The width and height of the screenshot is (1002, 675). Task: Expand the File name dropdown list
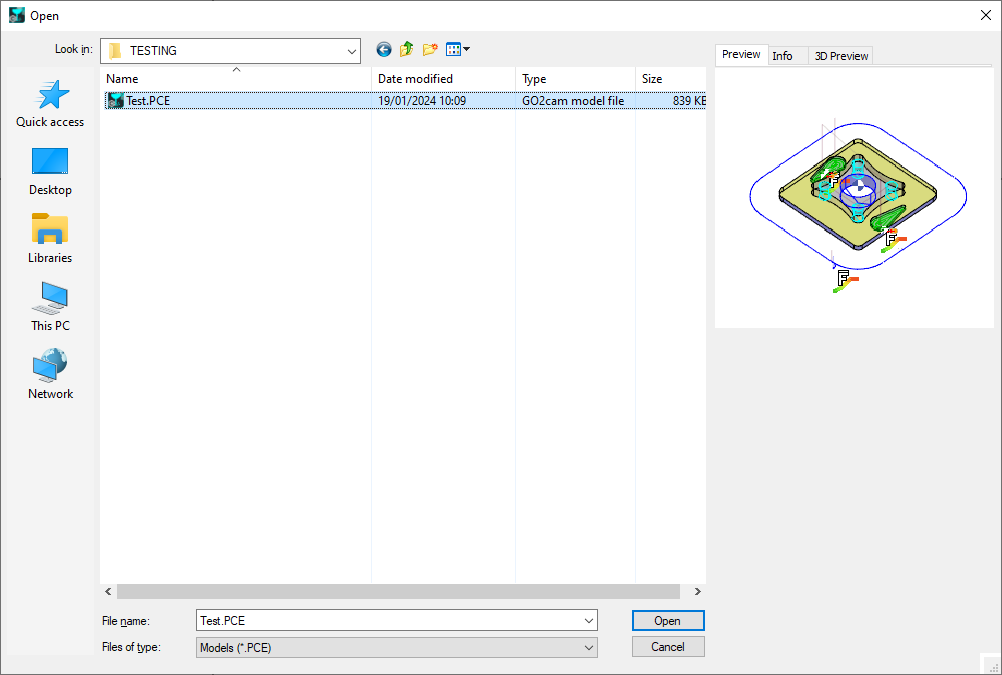click(x=588, y=621)
